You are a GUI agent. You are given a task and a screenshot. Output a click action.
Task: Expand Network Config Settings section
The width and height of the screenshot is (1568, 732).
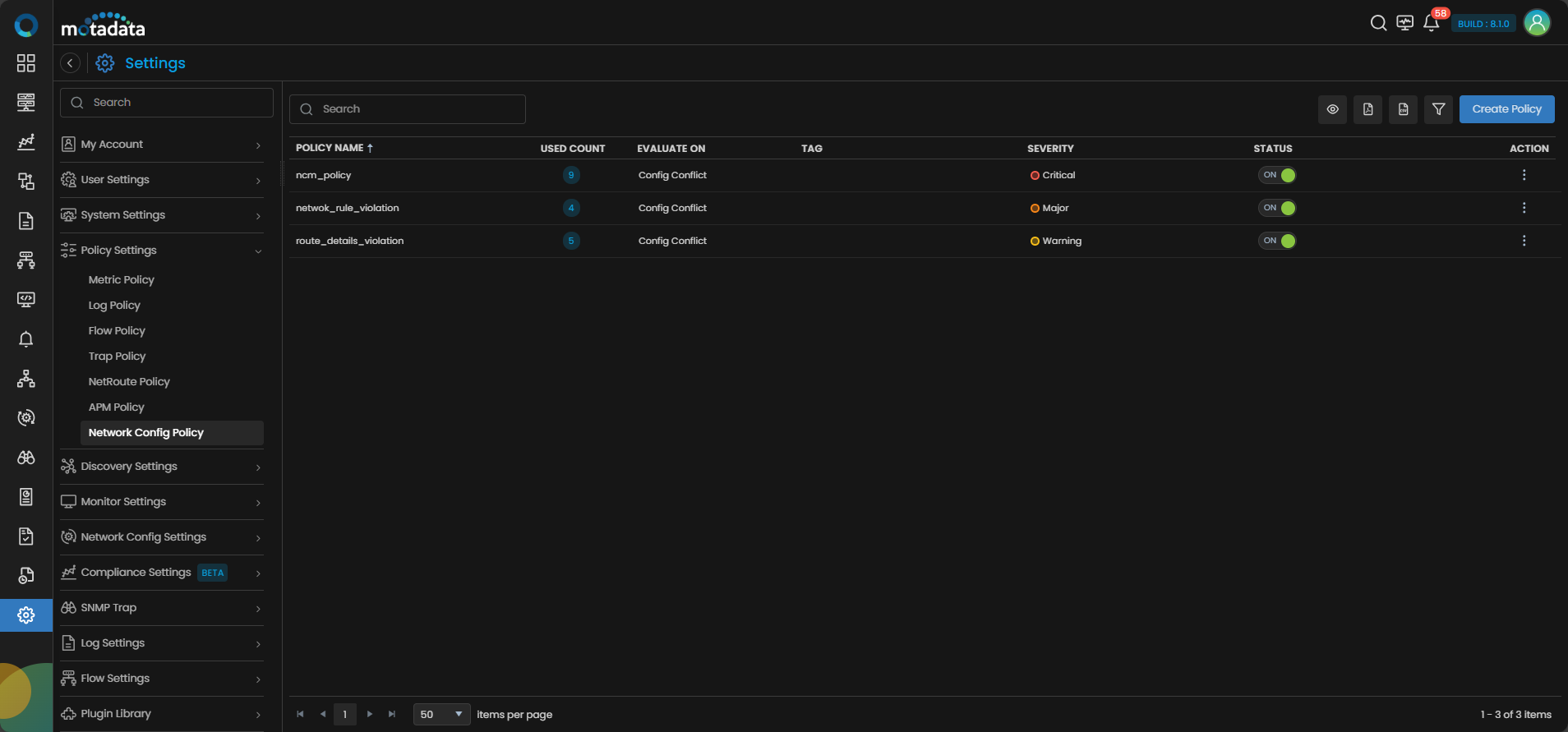[x=162, y=537]
